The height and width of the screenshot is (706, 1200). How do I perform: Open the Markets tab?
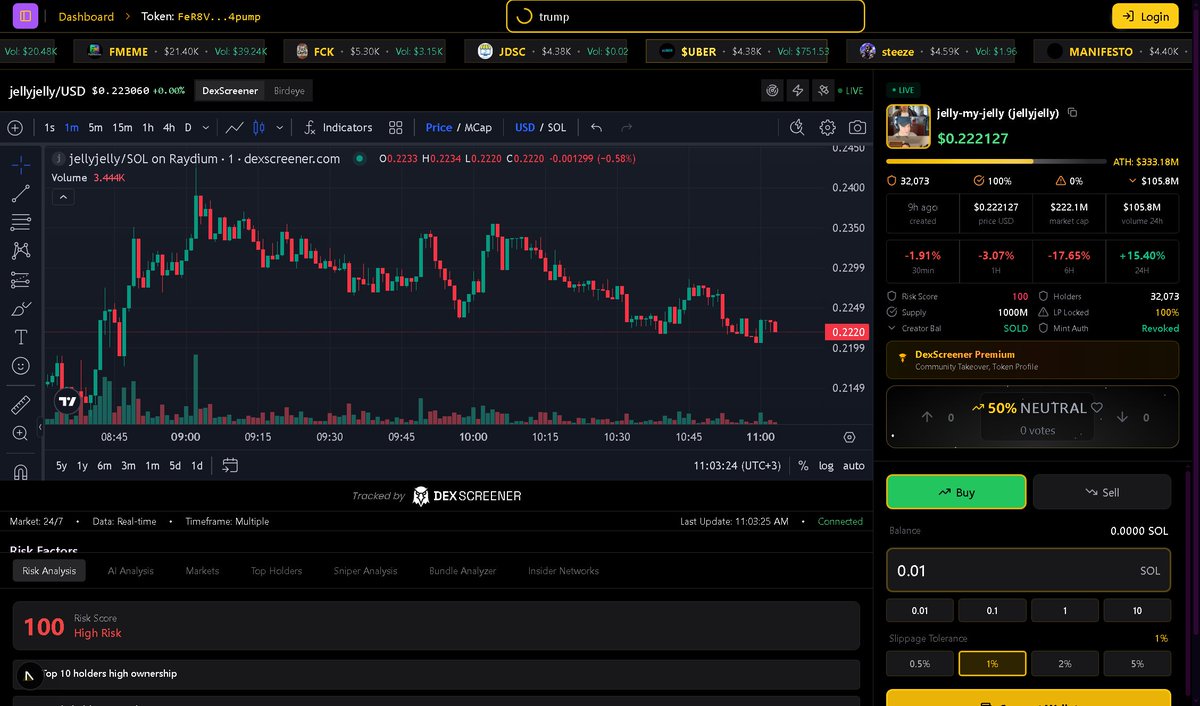(202, 571)
